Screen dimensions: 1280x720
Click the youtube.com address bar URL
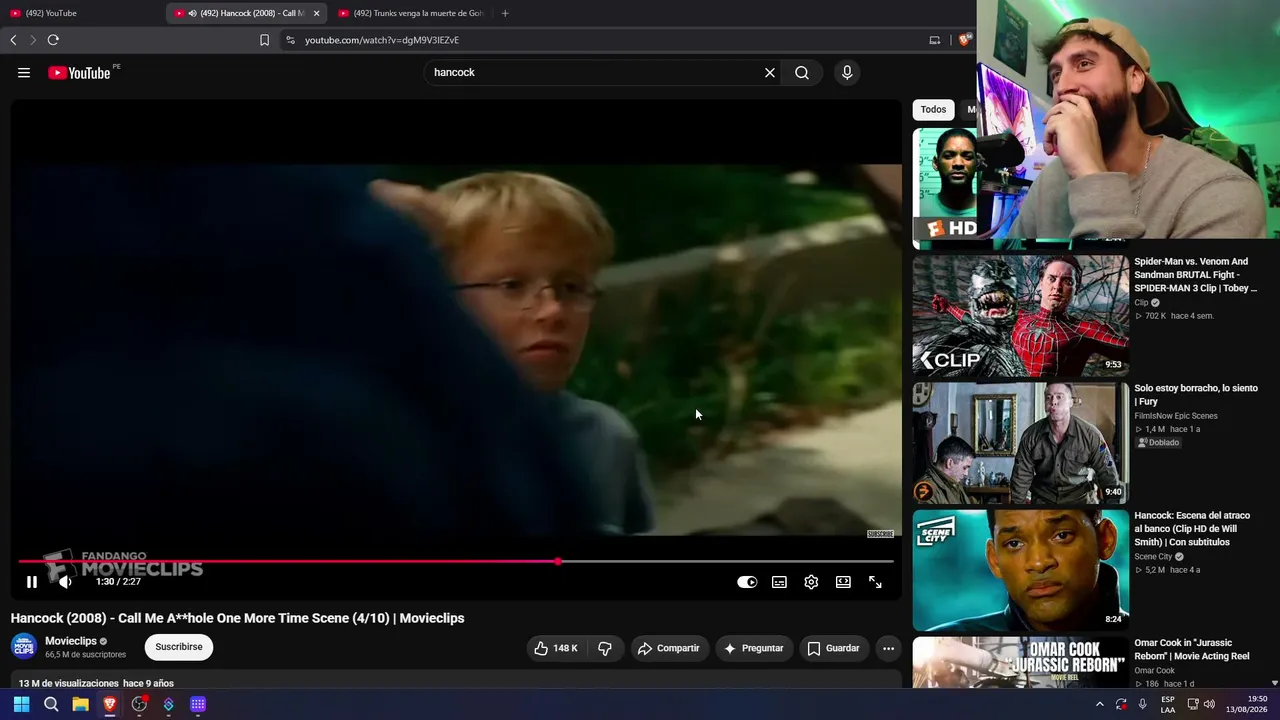(382, 40)
